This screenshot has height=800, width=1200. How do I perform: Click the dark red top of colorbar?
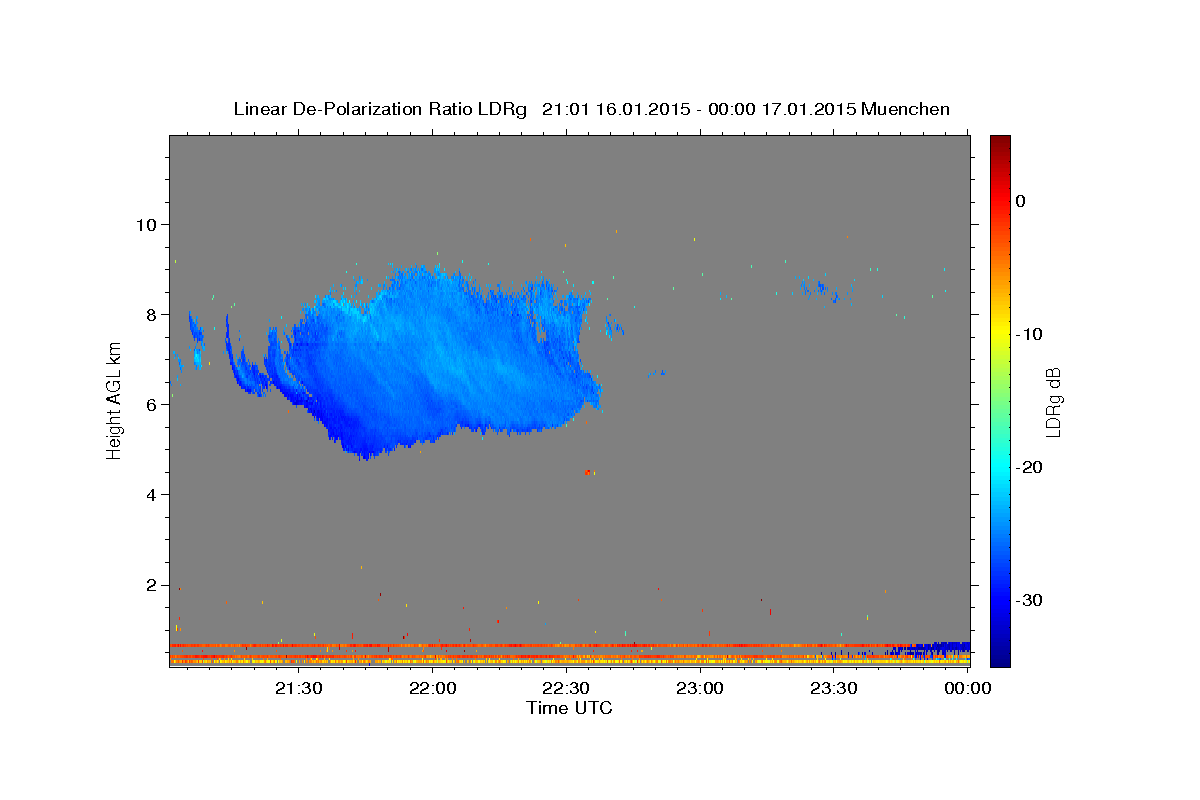pos(1000,142)
